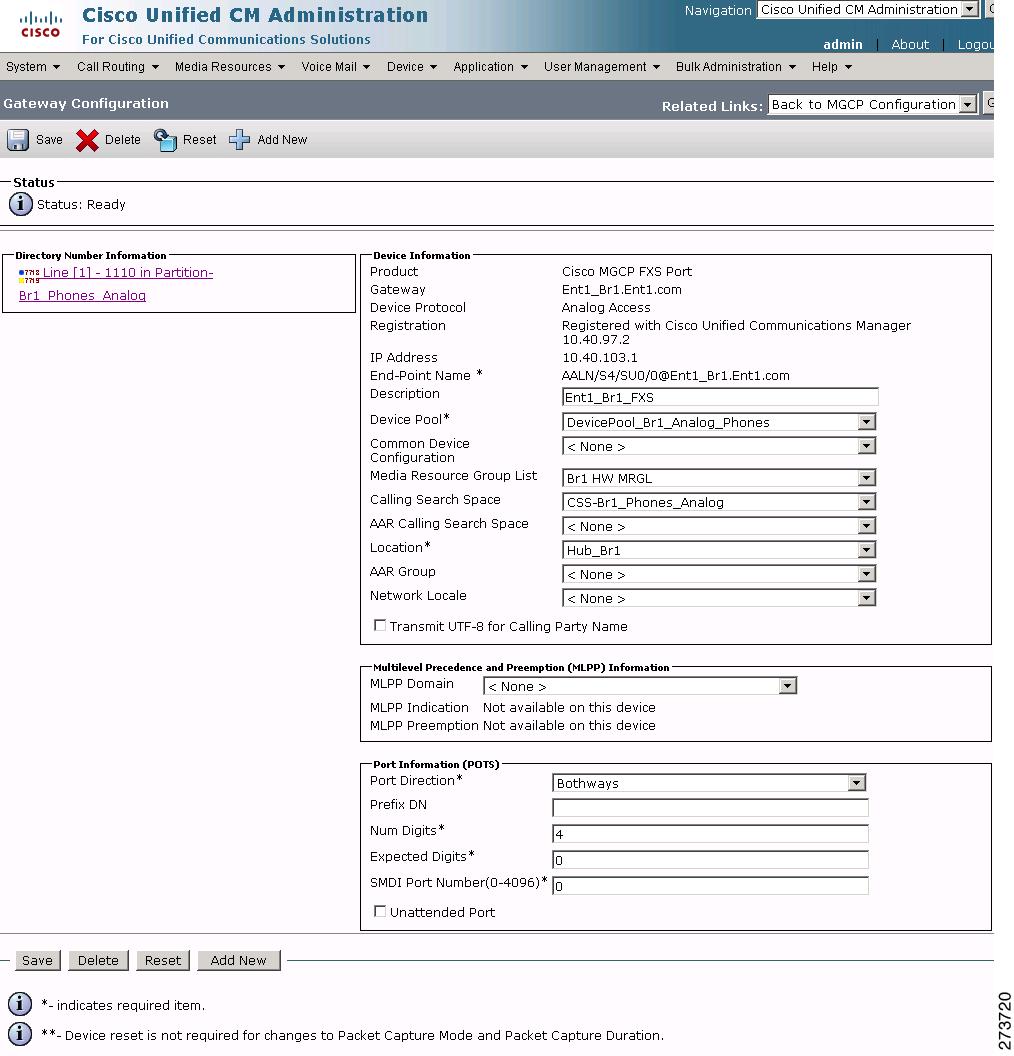The image size is (1014, 1056).
Task: Click the Num Digits input field
Action: [710, 834]
